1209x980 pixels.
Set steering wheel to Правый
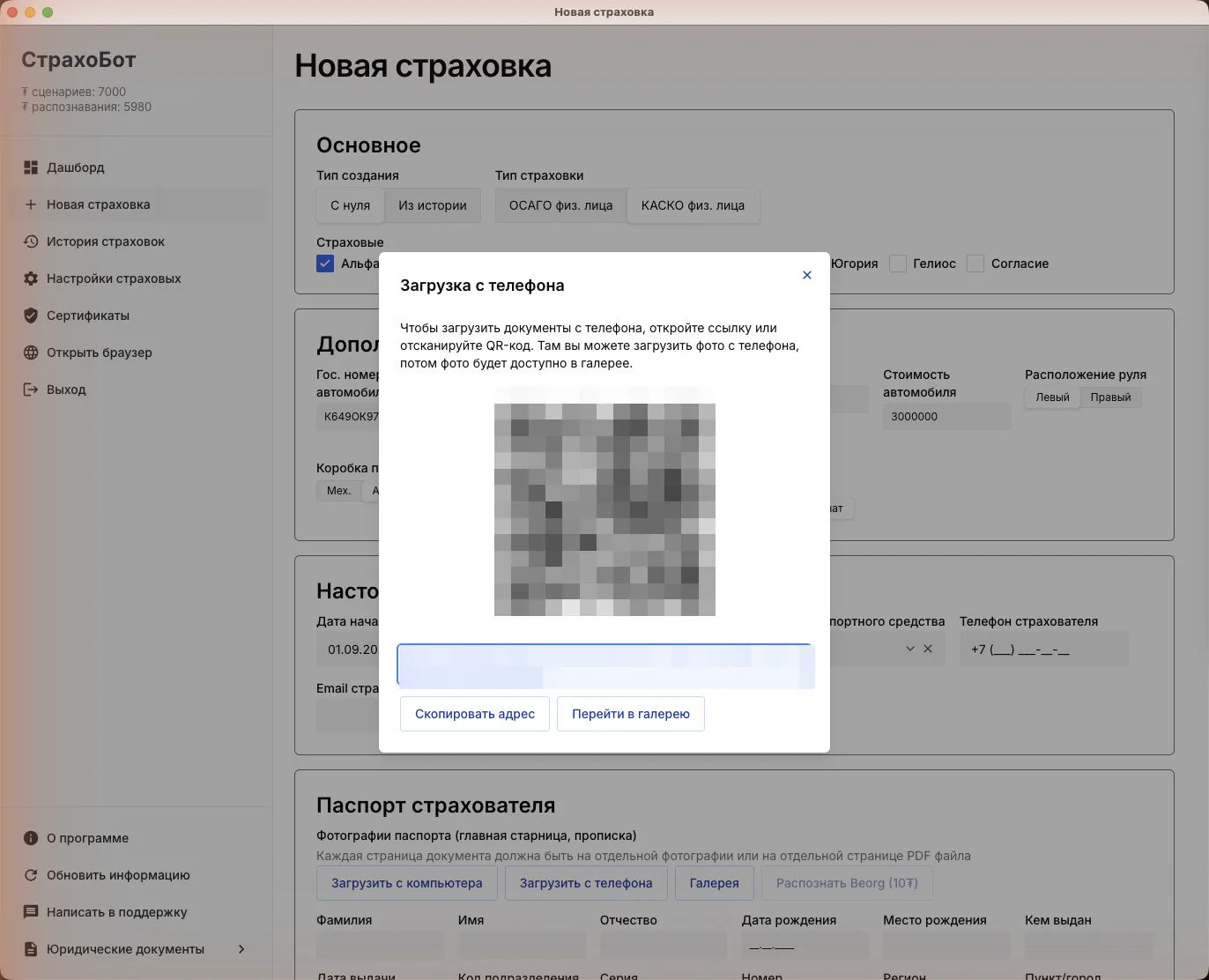click(x=1110, y=397)
